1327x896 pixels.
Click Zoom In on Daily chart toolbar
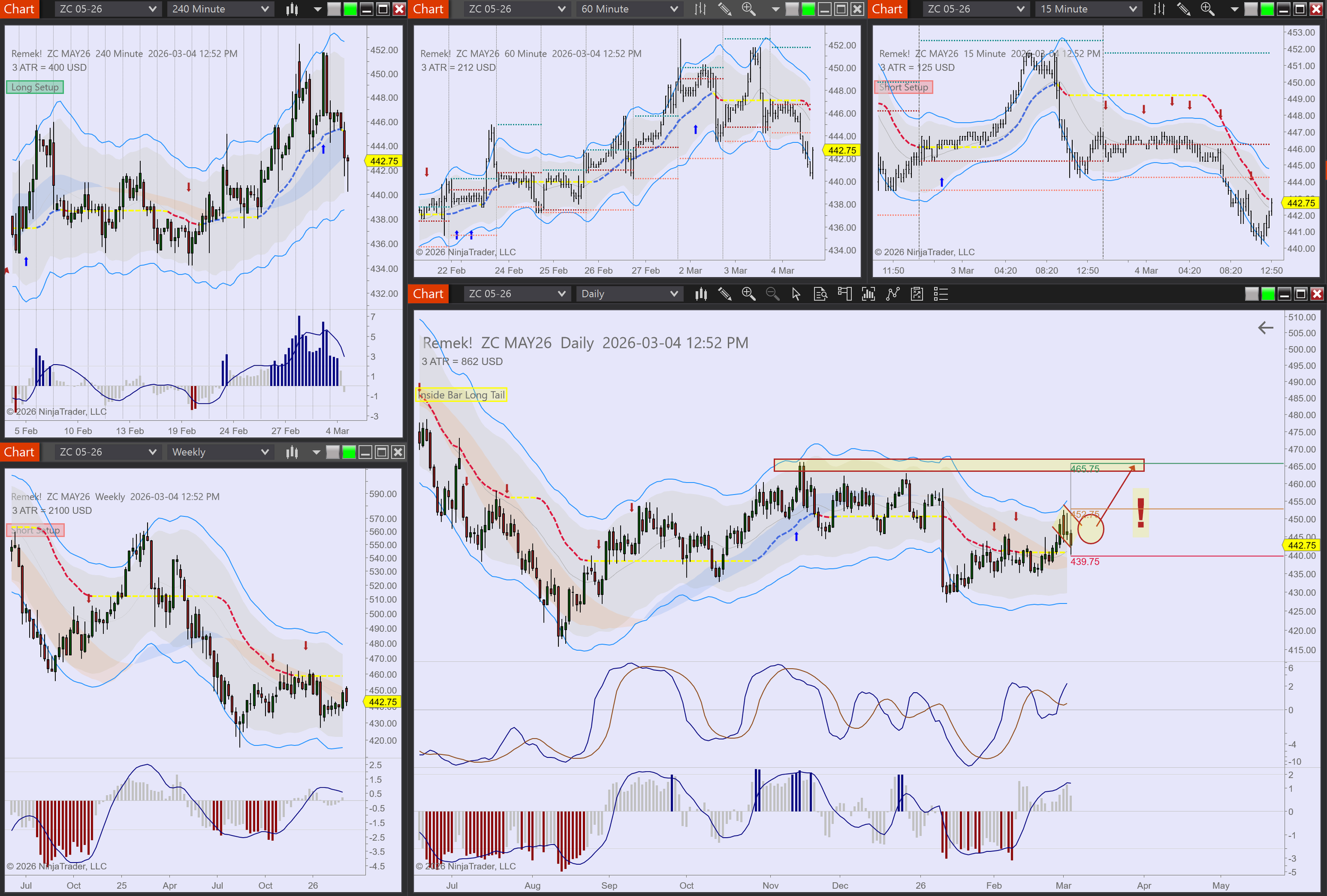pos(748,294)
